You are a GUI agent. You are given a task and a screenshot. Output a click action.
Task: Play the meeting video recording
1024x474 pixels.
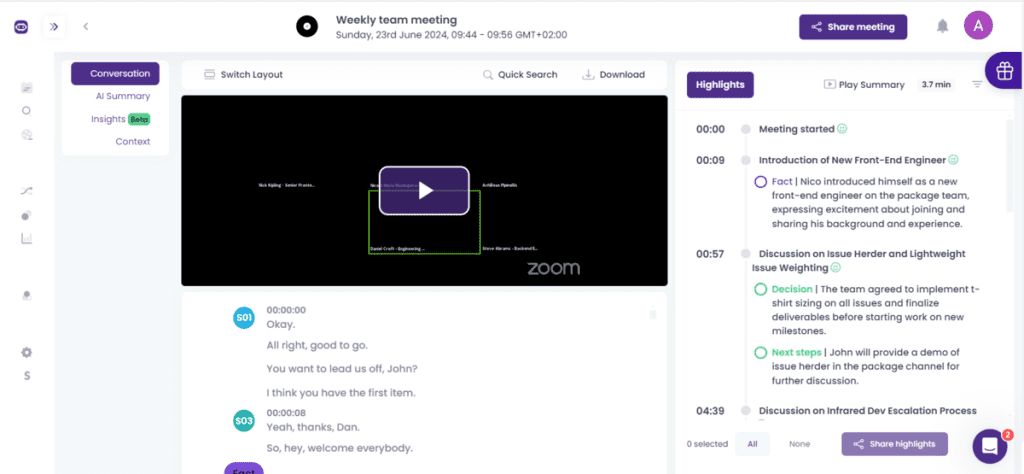(x=424, y=190)
